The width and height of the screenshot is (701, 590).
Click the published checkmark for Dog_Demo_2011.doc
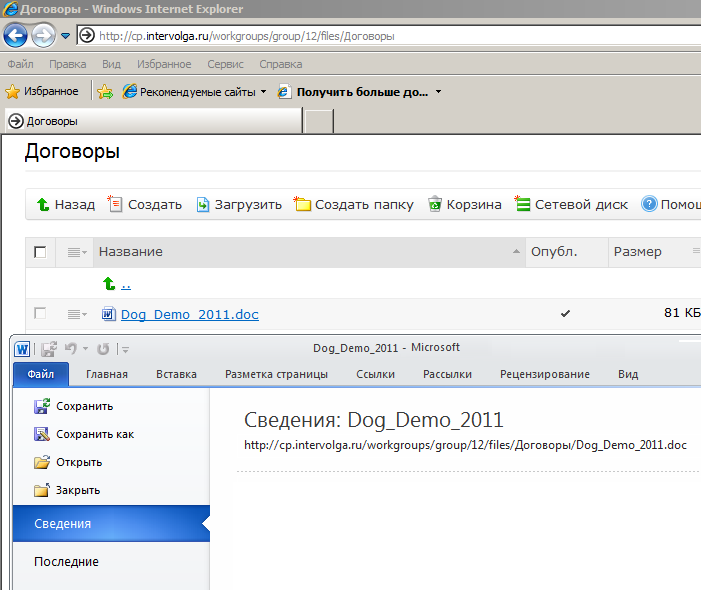(x=565, y=313)
